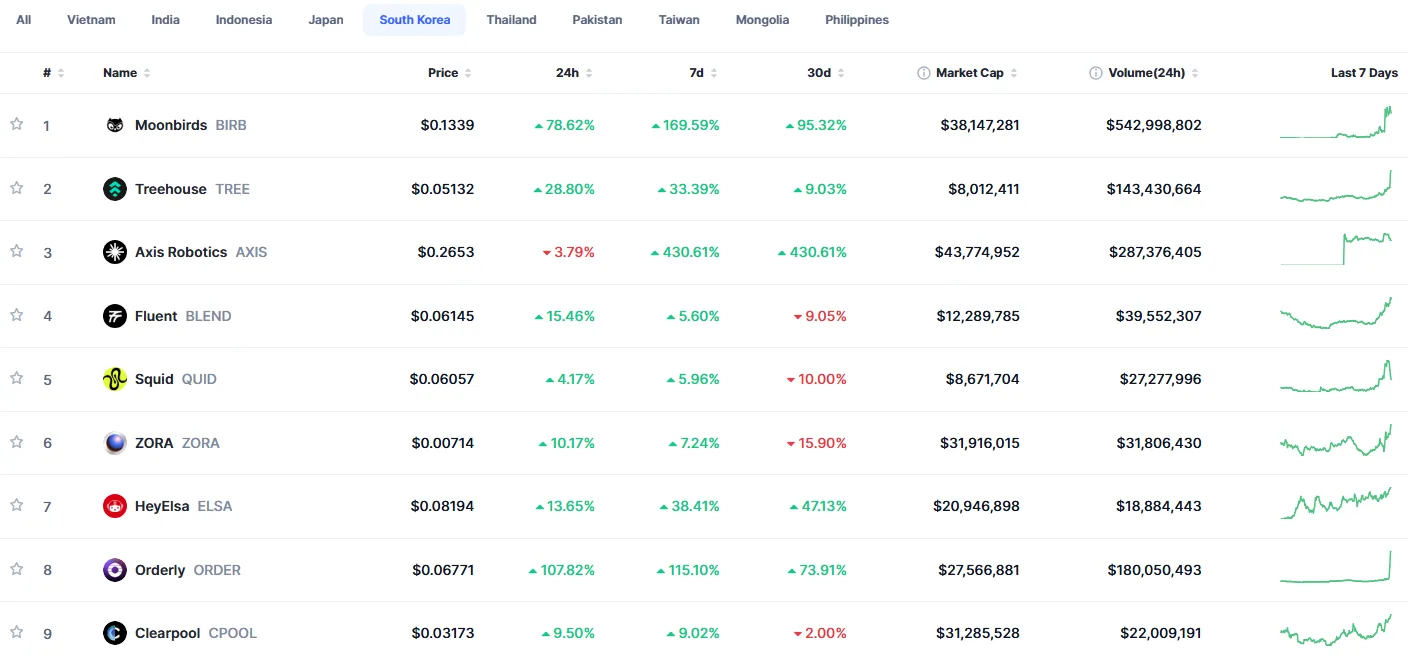
Task: Open the Axis Robotics 7-day sparkline chart
Action: (1336, 249)
